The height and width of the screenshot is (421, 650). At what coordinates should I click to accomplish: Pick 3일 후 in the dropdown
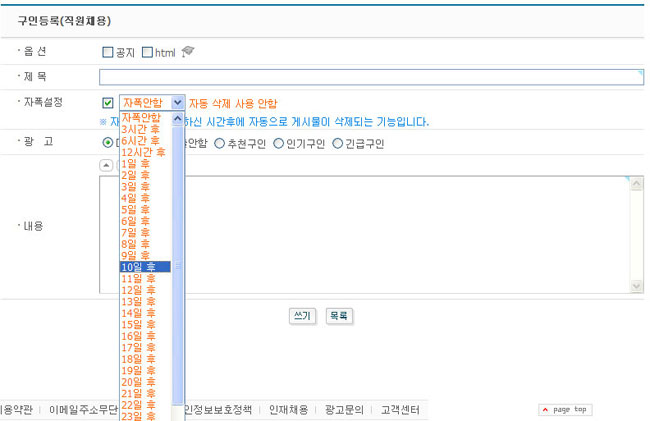(x=145, y=186)
